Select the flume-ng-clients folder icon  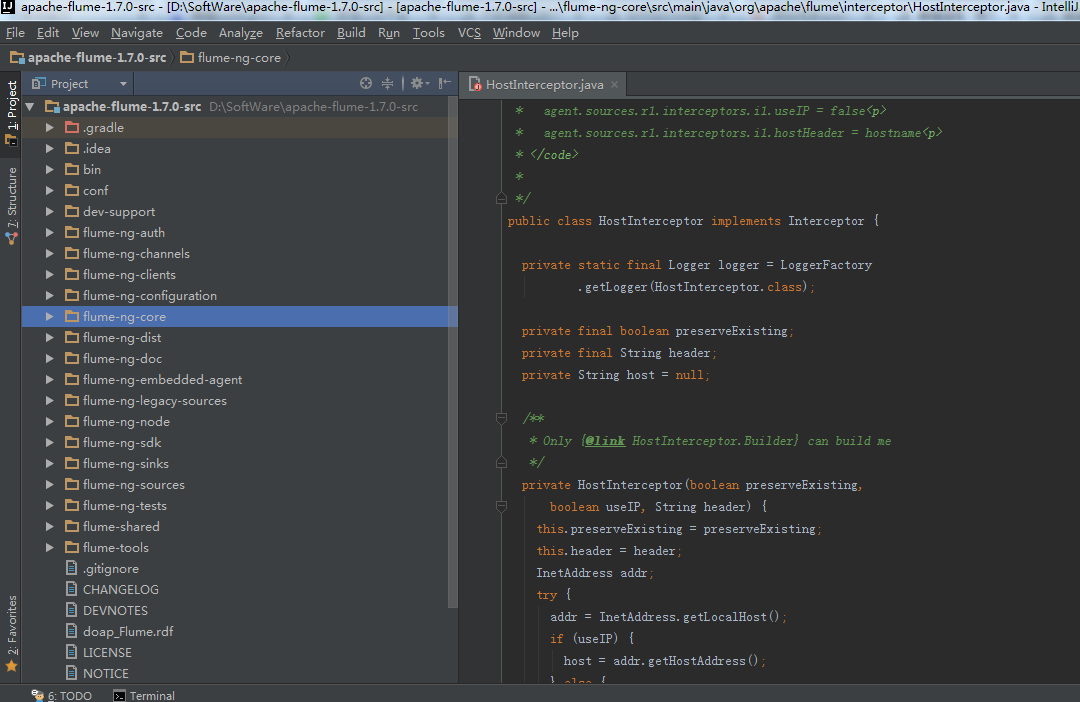[72, 274]
